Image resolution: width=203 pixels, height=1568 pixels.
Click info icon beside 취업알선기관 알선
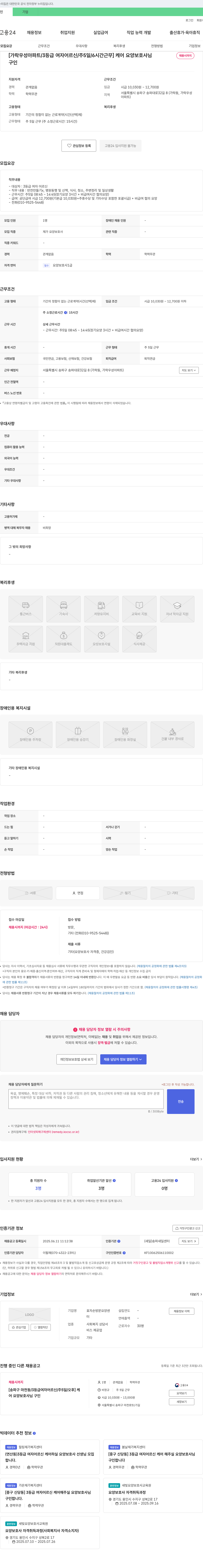point(114,1180)
